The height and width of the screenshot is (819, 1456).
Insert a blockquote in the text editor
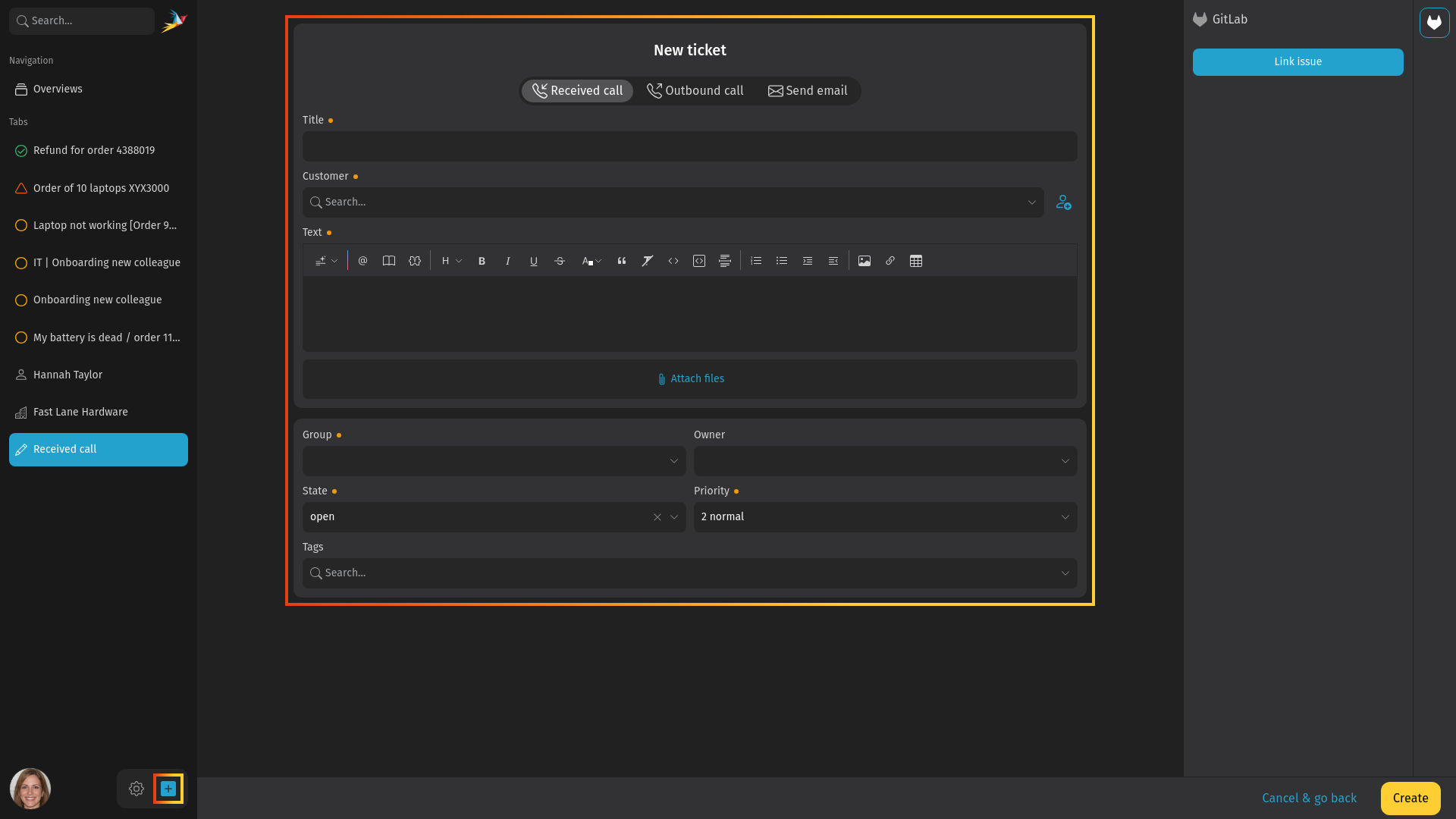622,261
